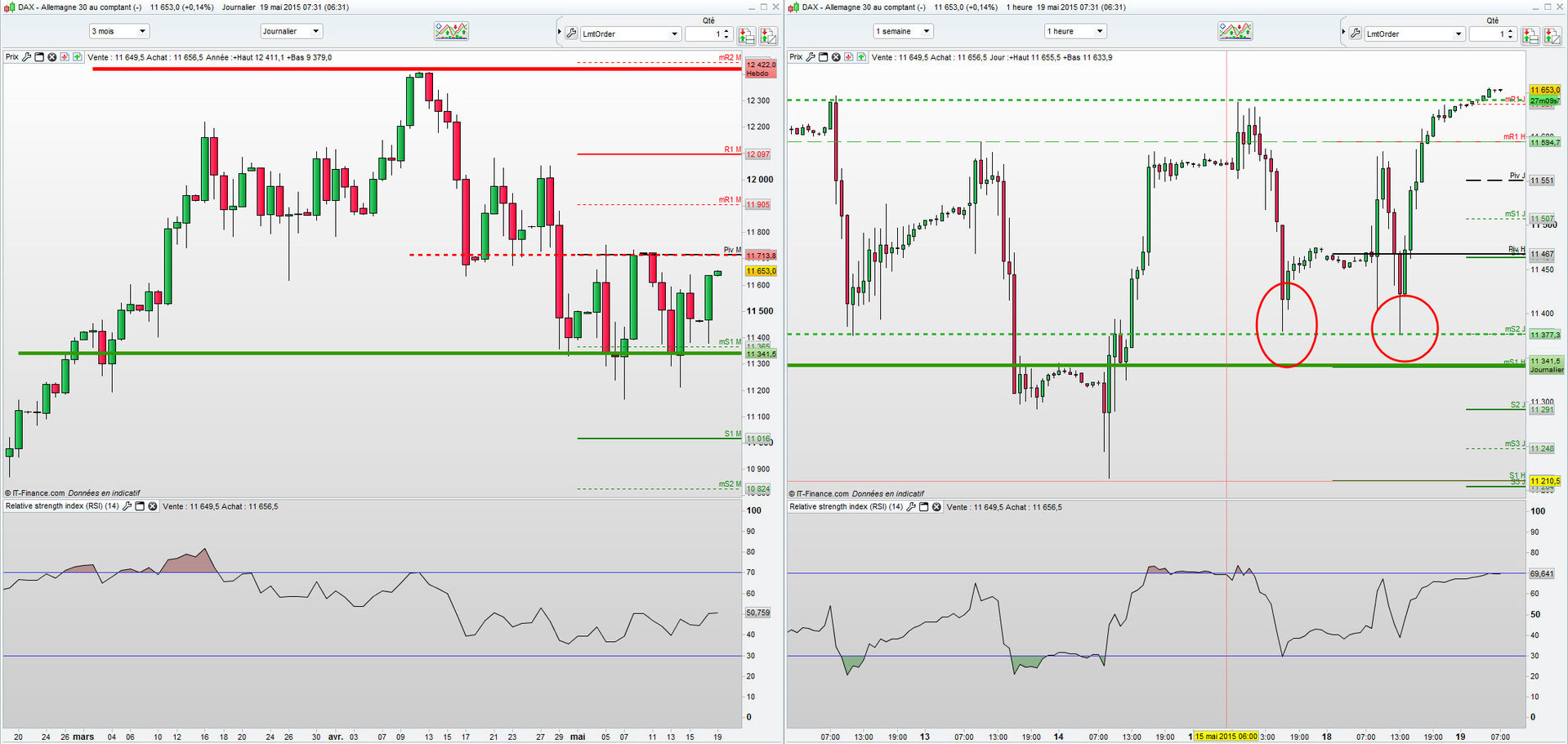Open price settings wrench in daily chart
1568x744 pixels.
(27, 57)
